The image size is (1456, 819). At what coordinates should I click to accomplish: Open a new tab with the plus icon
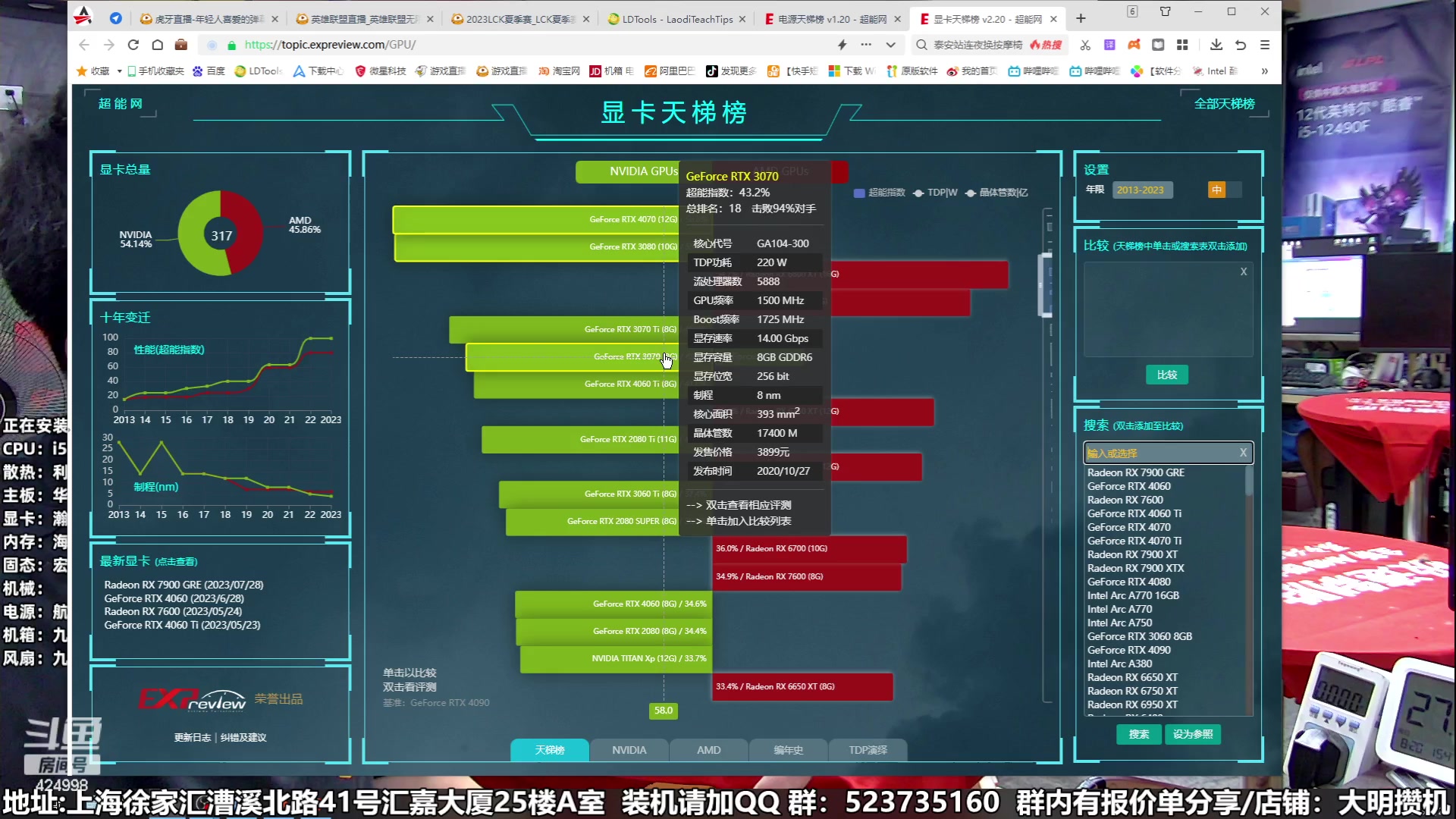(x=1081, y=18)
